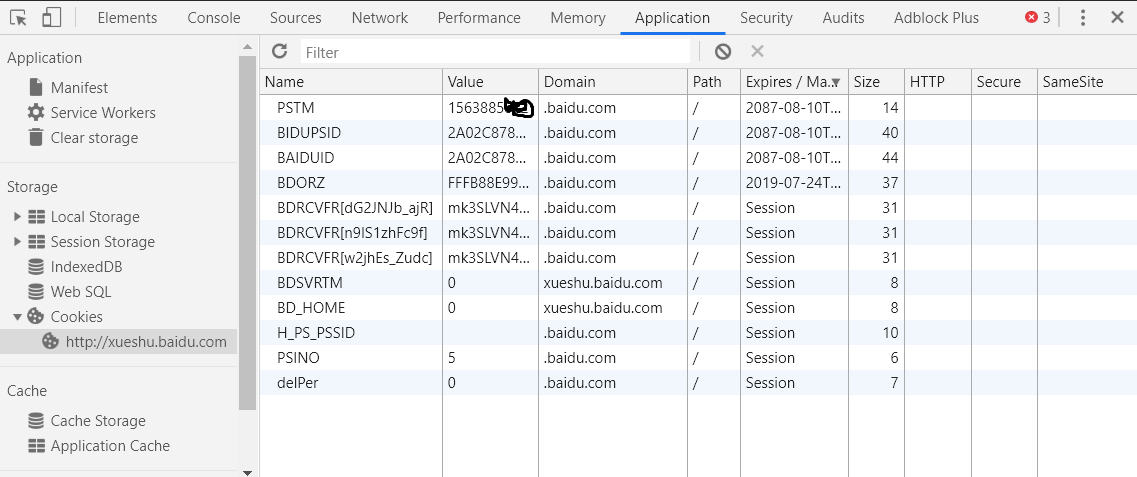Select the xueshu.baidu.com cookies entry
1137x477 pixels.
coord(145,342)
